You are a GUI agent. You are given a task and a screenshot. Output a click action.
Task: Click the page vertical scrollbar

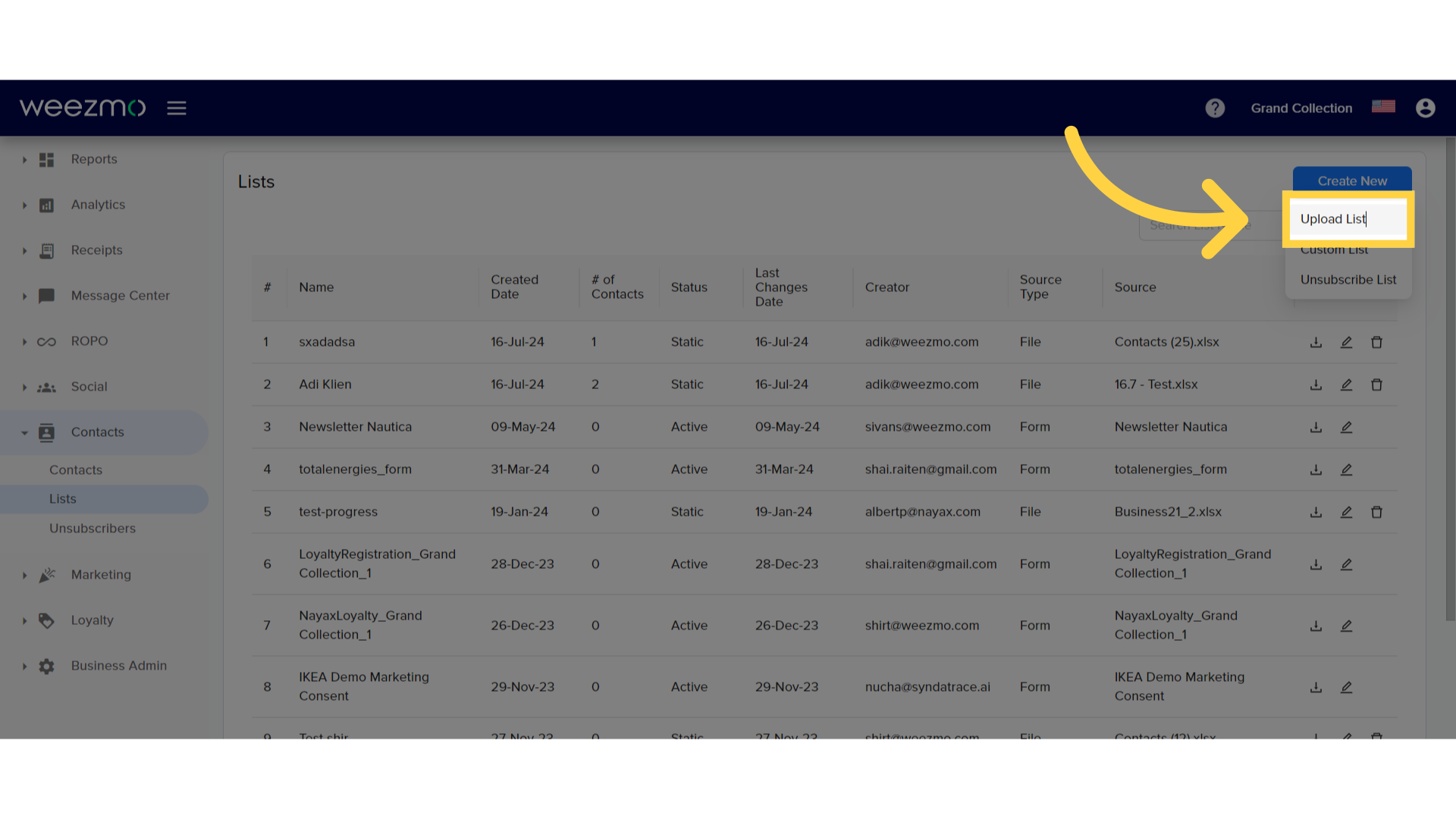[x=1450, y=379]
